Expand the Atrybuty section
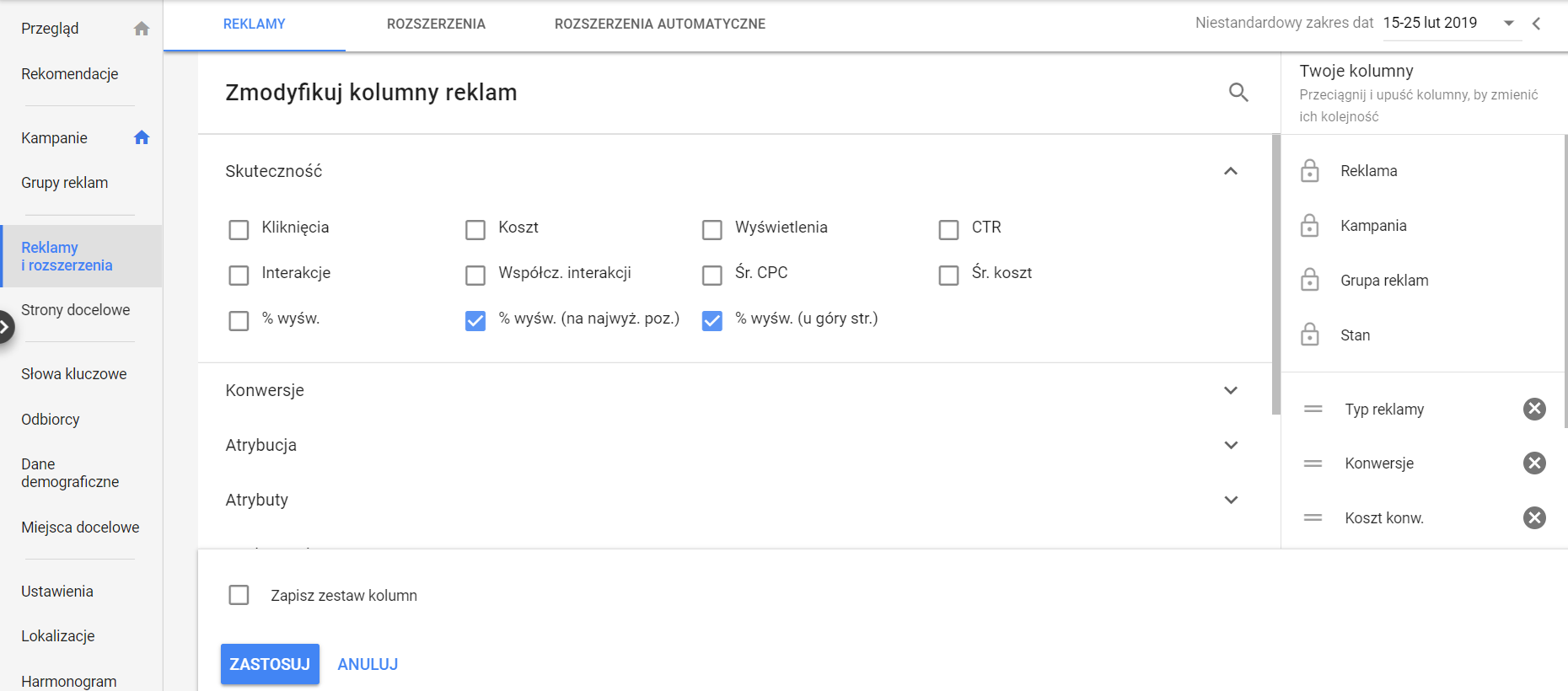The width and height of the screenshot is (1568, 691). coord(1231,500)
